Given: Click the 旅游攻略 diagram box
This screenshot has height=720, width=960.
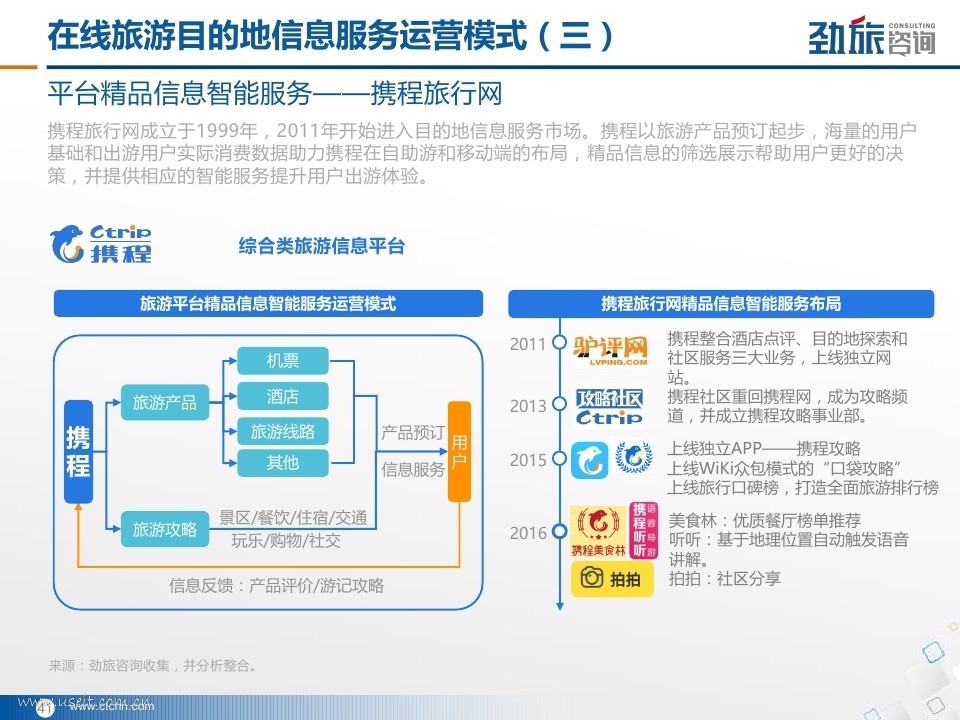Looking at the screenshot, I should click(x=165, y=529).
